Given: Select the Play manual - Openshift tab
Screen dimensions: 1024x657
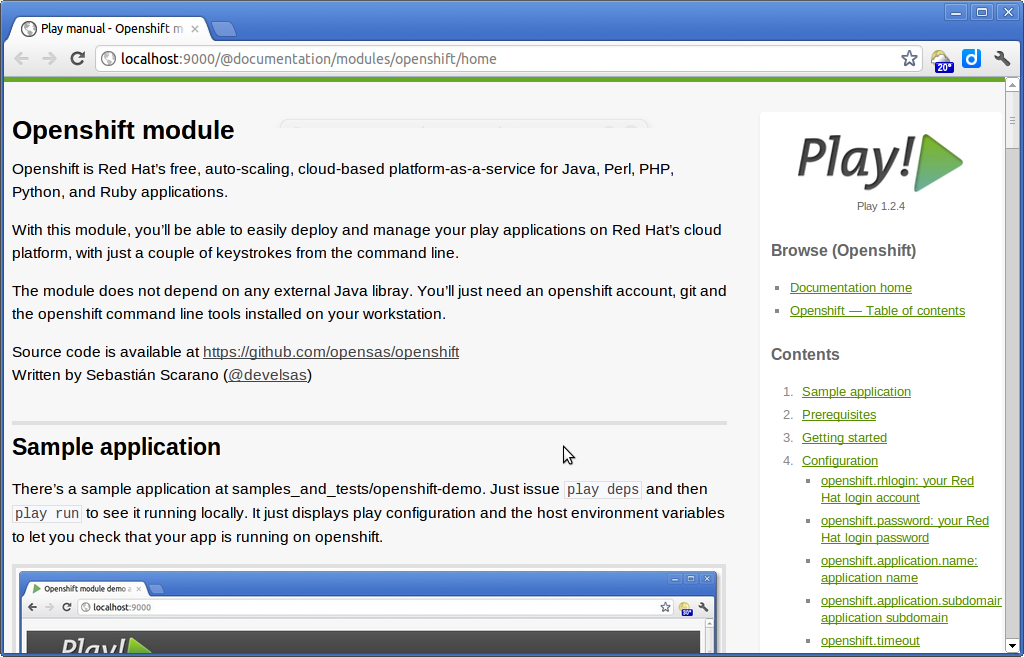Looking at the screenshot, I should (110, 29).
